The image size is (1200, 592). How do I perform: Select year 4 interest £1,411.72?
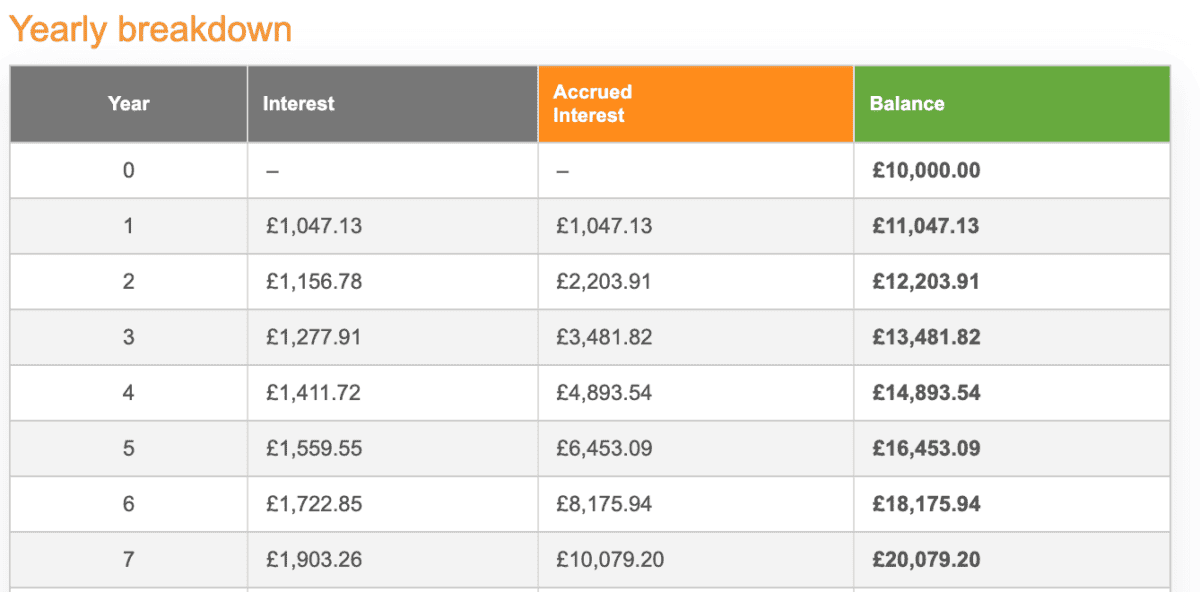pos(314,393)
